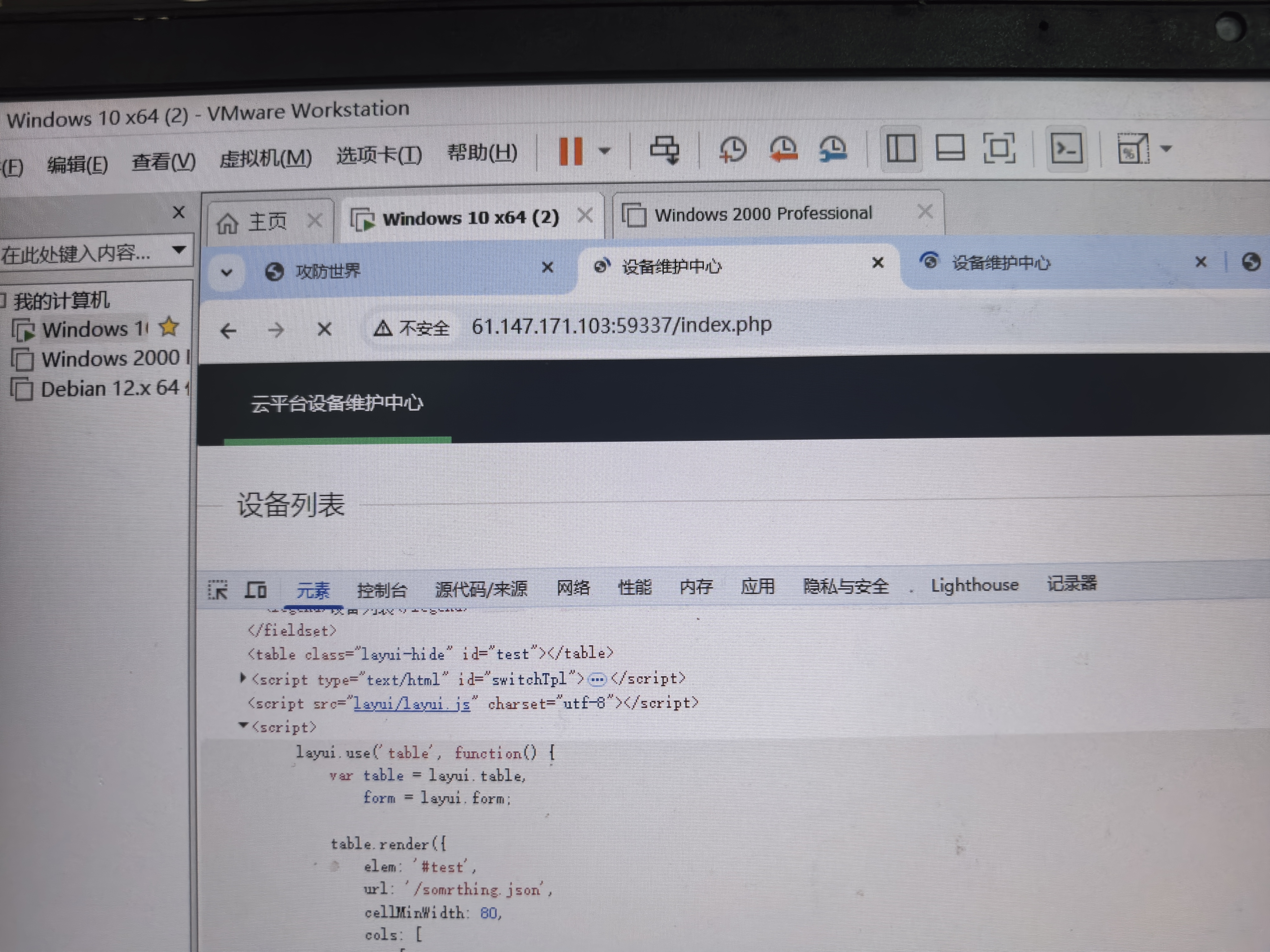The width and height of the screenshot is (1270, 952).
Task: Click the send Ctrl+Alt+Del icon
Action: 665,150
